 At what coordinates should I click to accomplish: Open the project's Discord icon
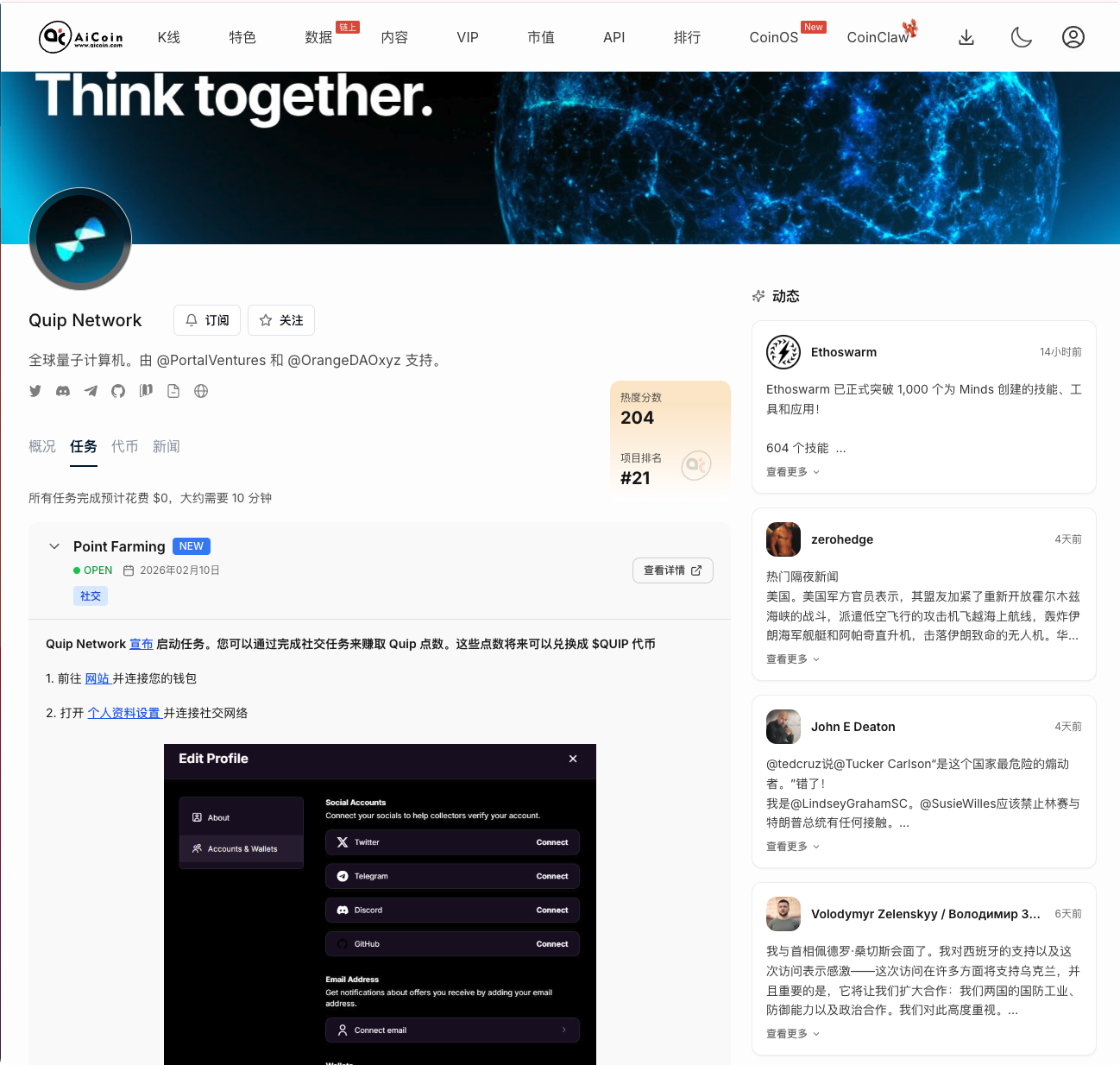pos(63,391)
